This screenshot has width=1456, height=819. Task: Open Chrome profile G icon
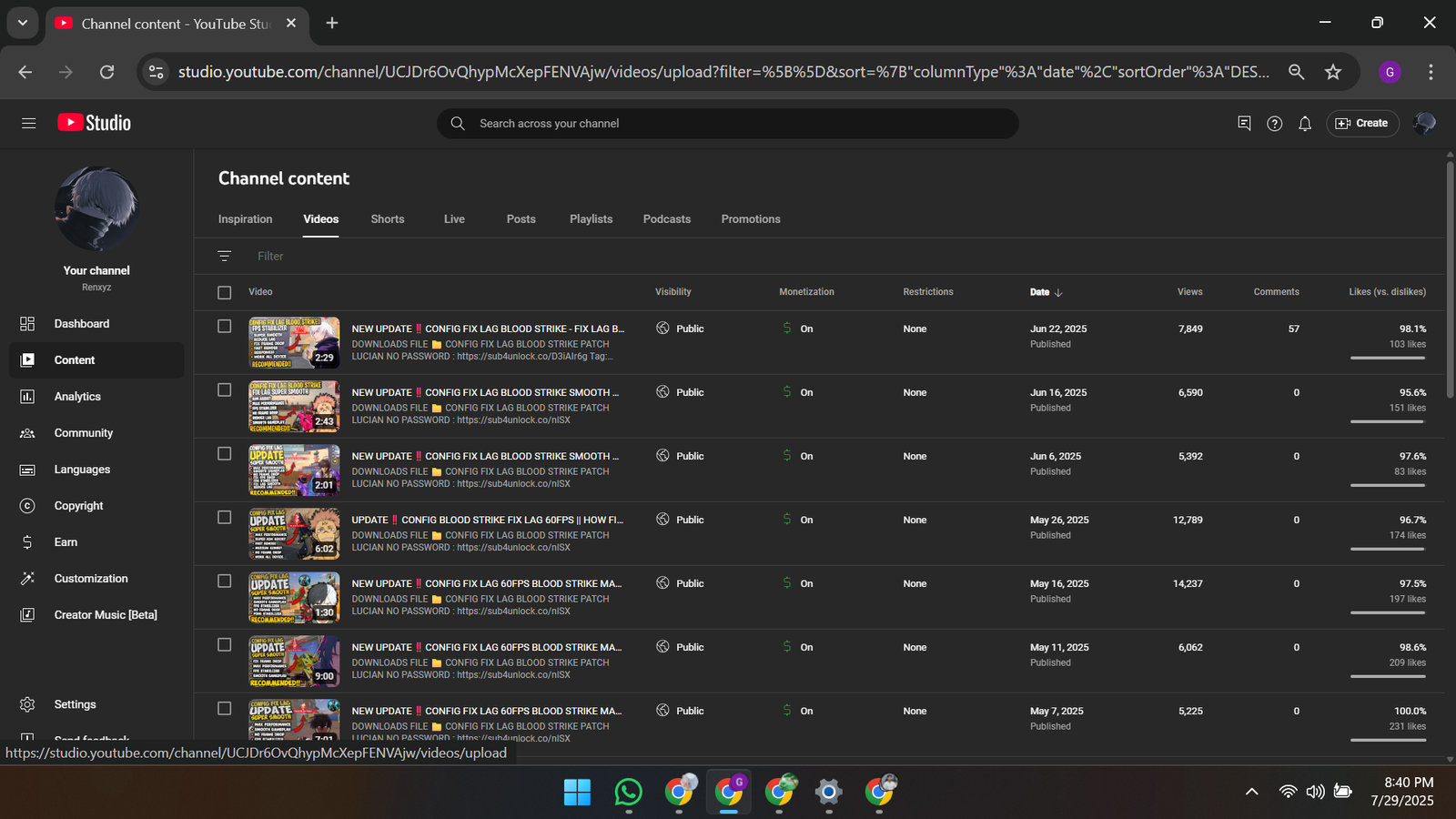(x=1390, y=72)
